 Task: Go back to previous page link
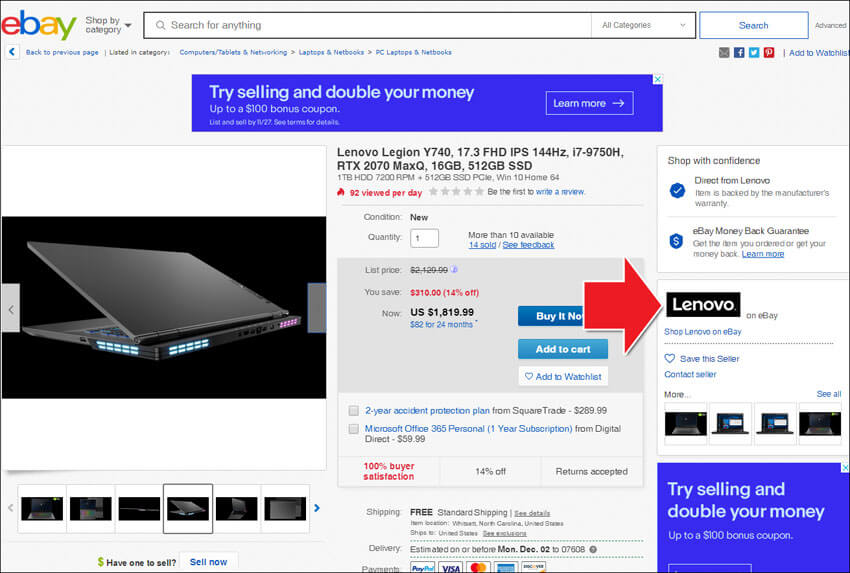[x=62, y=53]
